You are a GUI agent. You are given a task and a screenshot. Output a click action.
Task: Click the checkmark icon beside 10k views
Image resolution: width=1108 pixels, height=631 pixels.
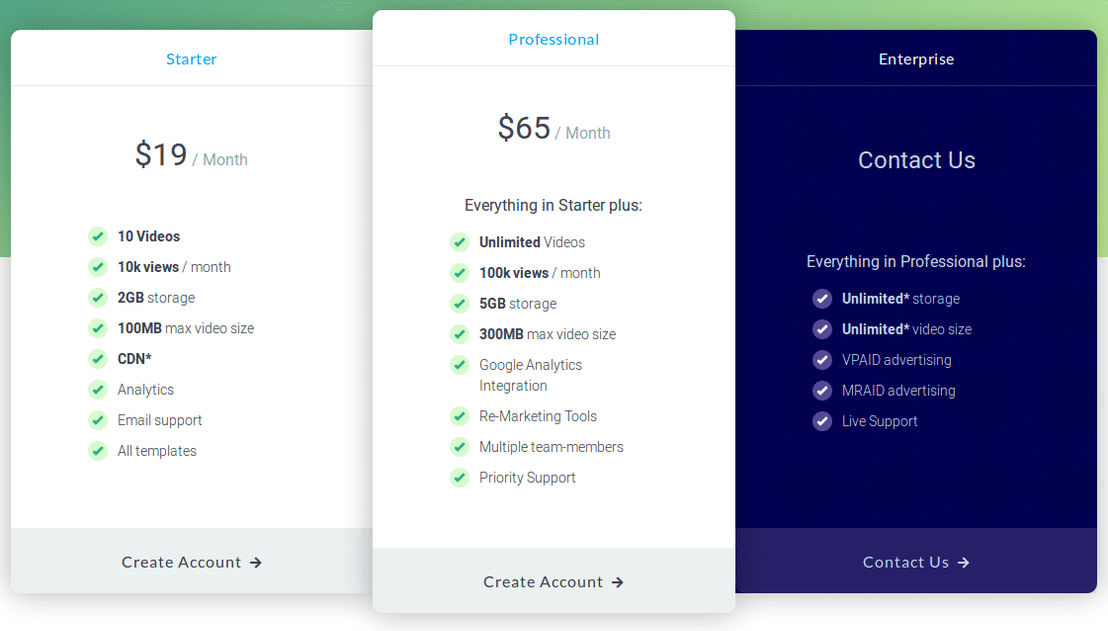coord(98,267)
